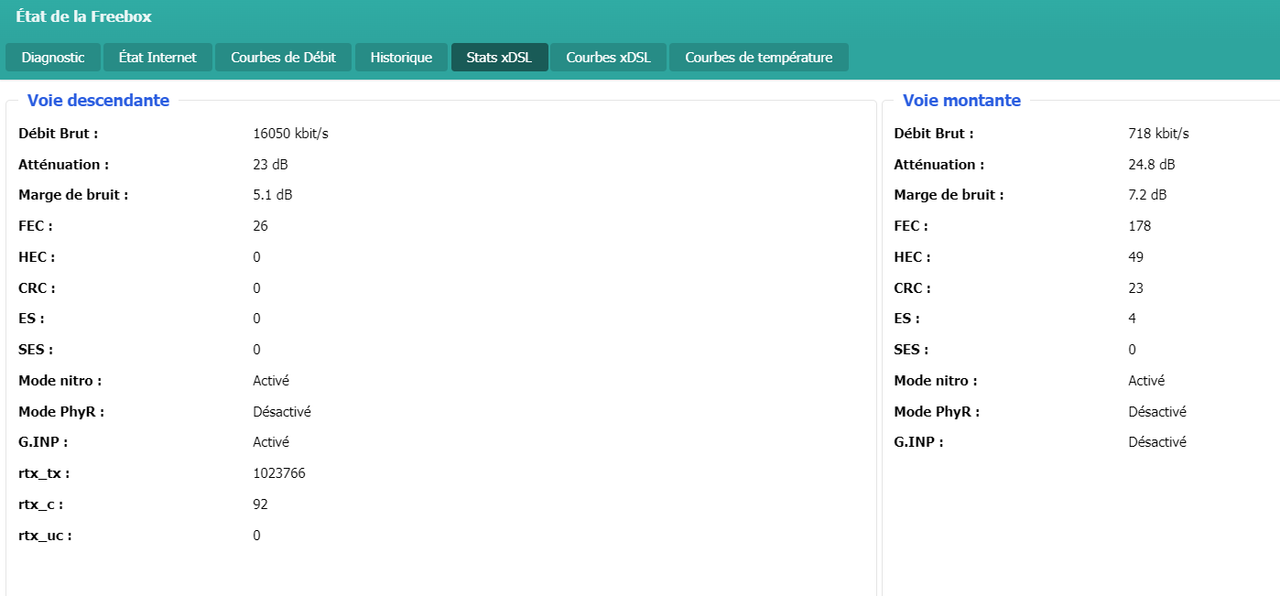The width and height of the screenshot is (1280, 596).
Task: Open Courbes de Débit tab
Action: (x=283, y=57)
